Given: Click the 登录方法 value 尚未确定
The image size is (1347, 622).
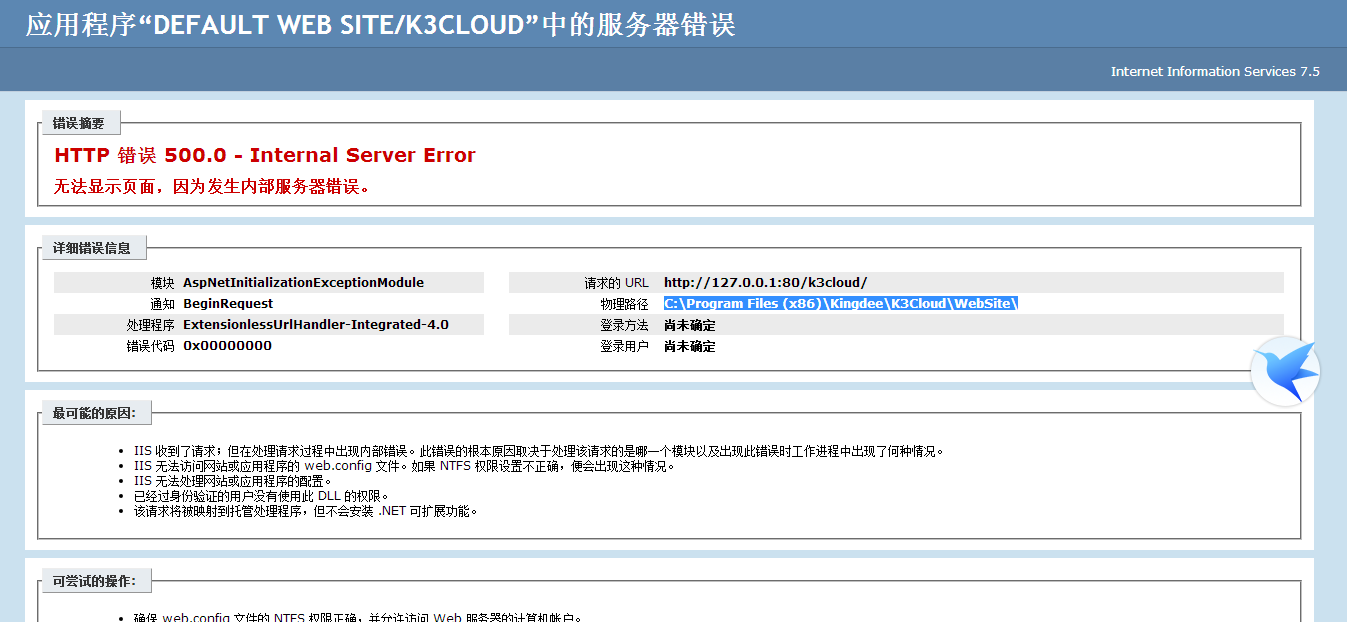Looking at the screenshot, I should click(690, 325).
